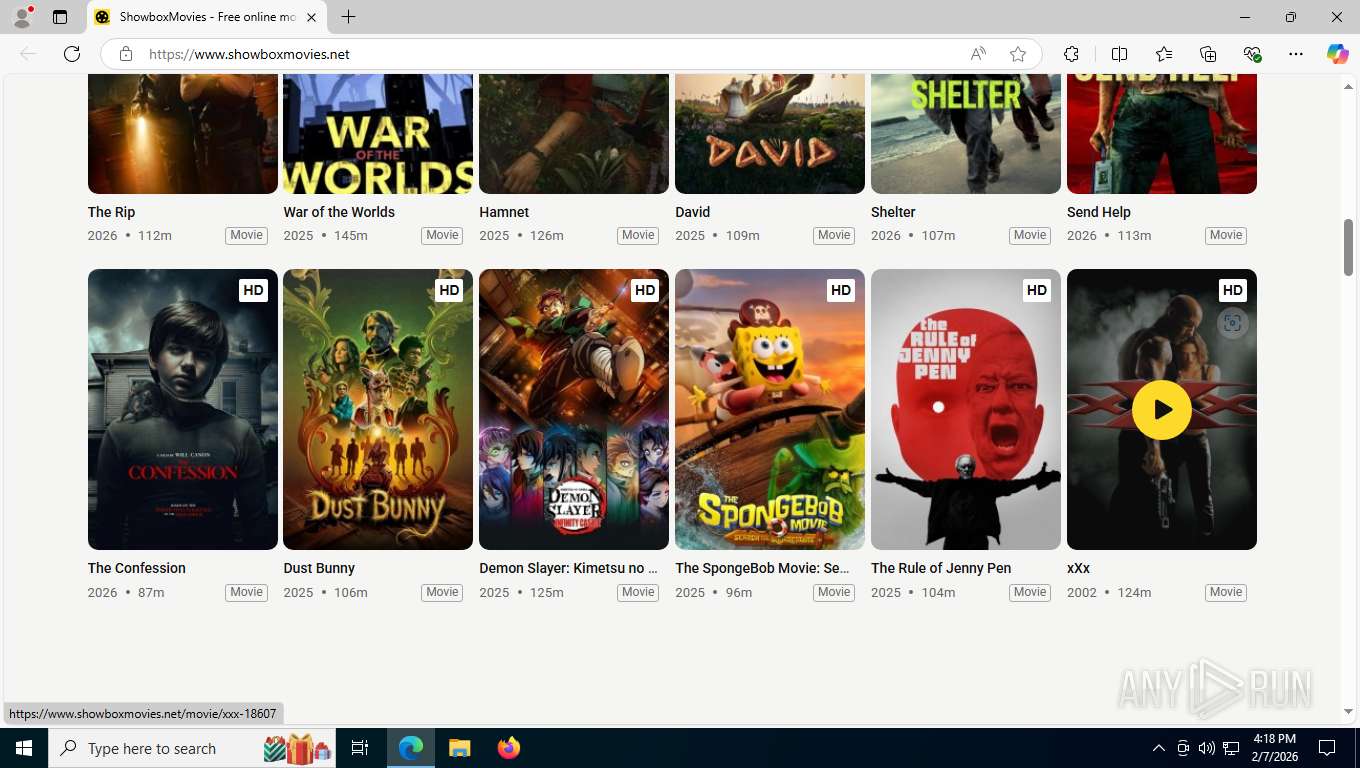Launch Firefox from taskbar
Viewport: 1360px width, 768px height.
click(509, 748)
